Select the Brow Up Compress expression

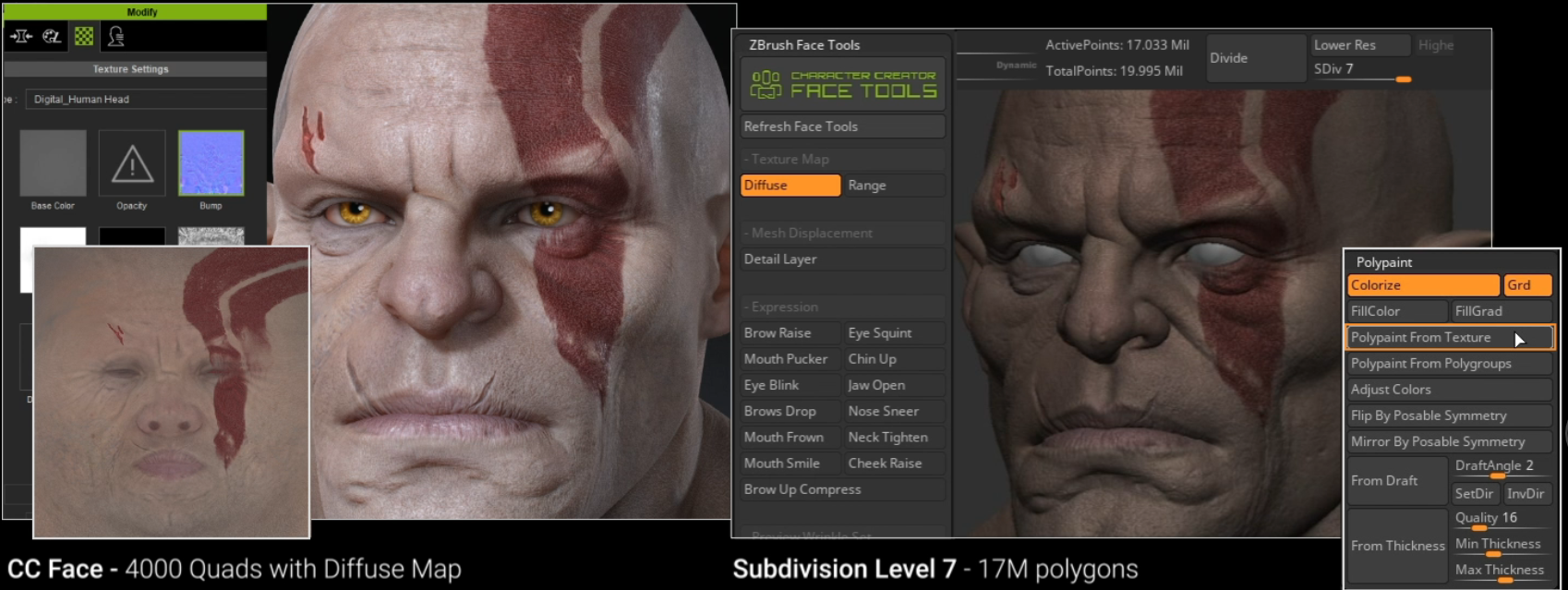pos(843,489)
